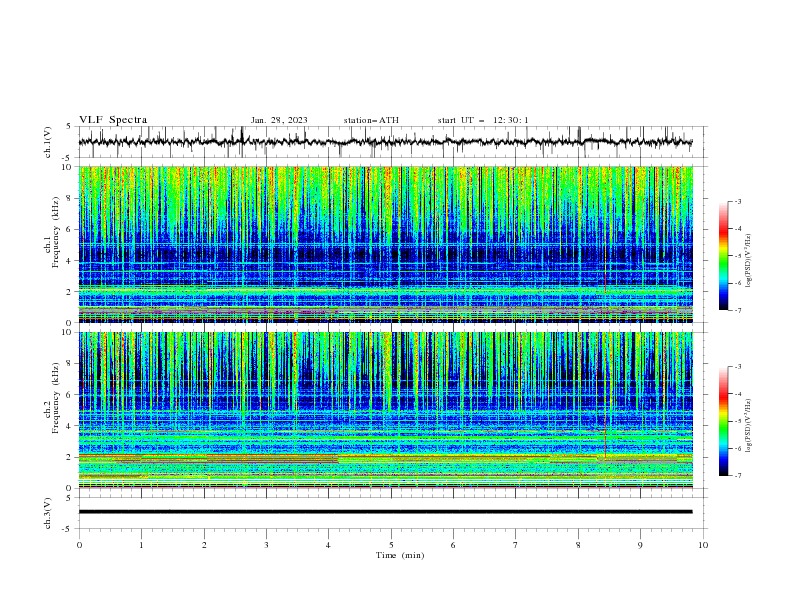This screenshot has height=612, width=792.
Task: Click time axis tick label '5'
Action: tap(391, 545)
